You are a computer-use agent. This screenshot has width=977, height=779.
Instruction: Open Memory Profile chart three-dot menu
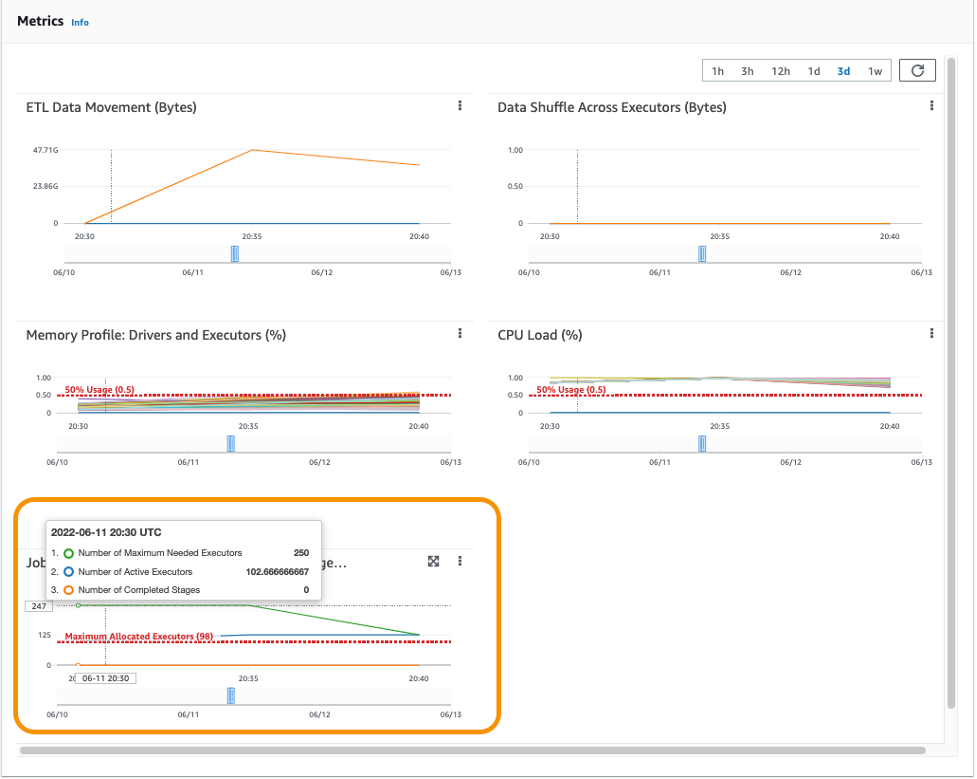pyautogui.click(x=460, y=333)
